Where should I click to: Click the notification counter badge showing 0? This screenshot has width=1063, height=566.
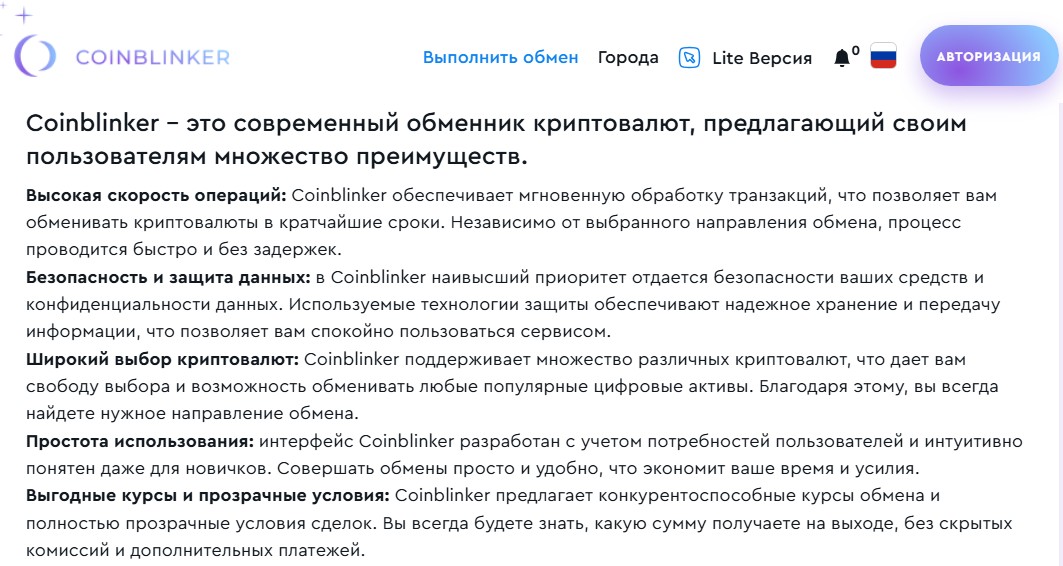pos(856,50)
